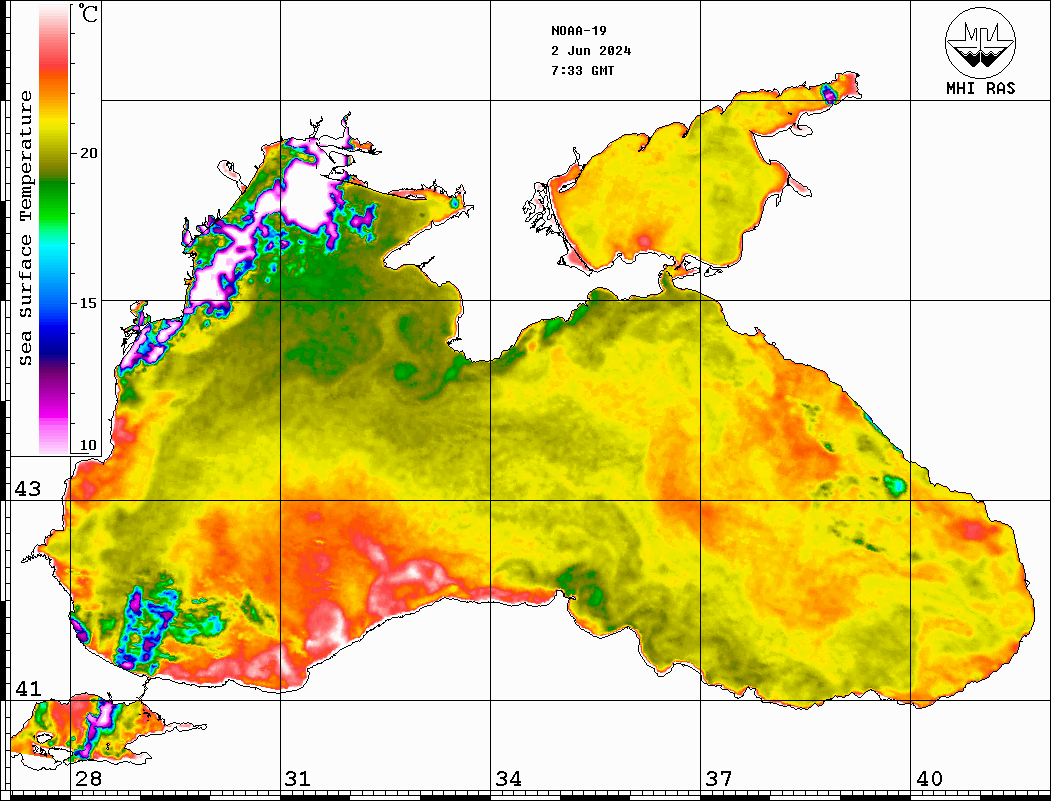1051x801 pixels.
Task: Click the temperature color scale bar
Action: (x=54, y=229)
